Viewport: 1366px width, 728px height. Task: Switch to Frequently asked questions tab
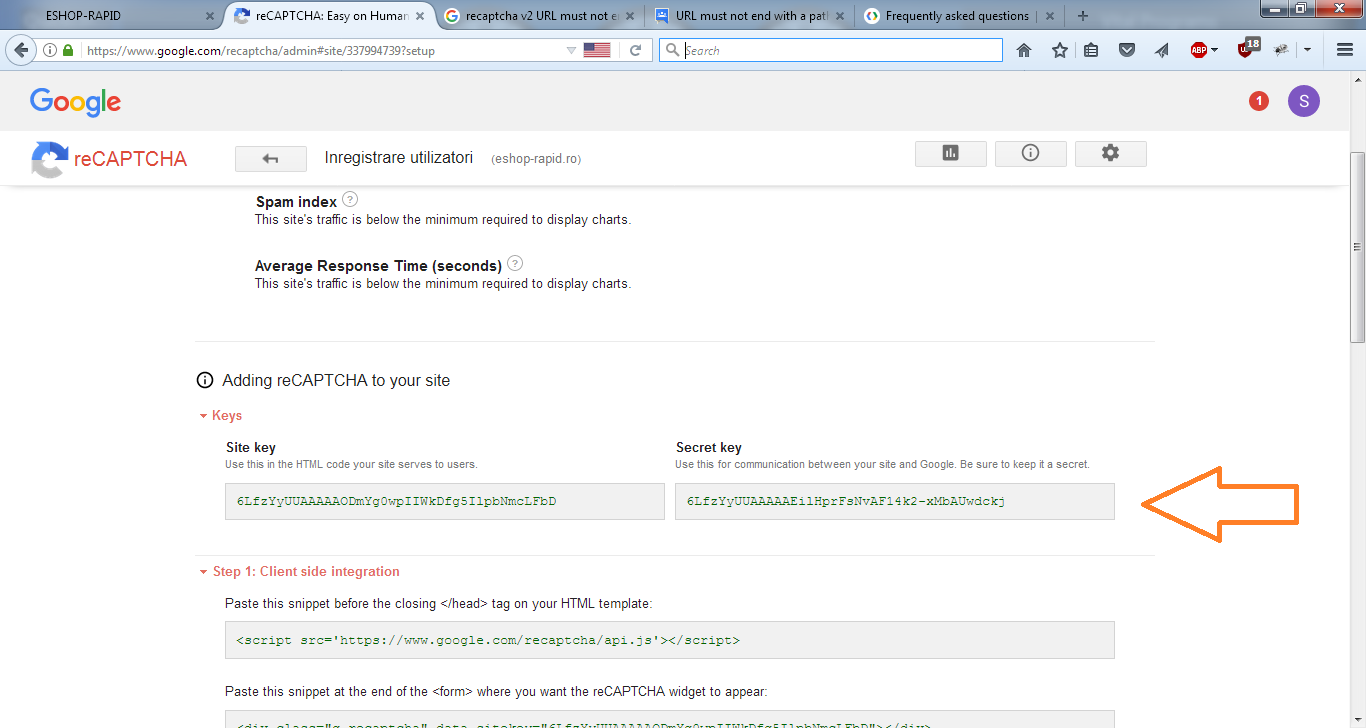click(x=958, y=16)
